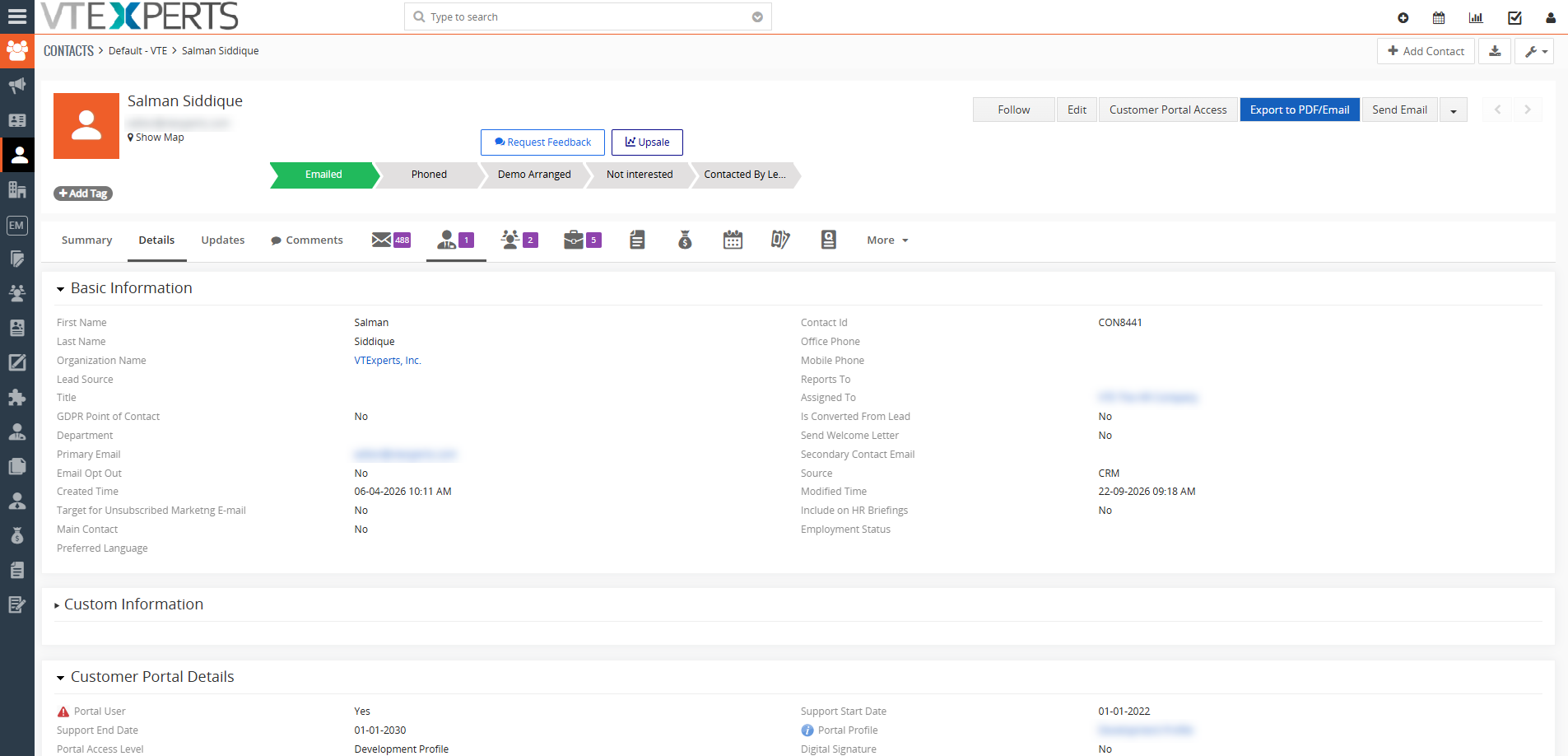The image size is (1568, 756).
Task: Select the Details tab
Action: pos(156,240)
